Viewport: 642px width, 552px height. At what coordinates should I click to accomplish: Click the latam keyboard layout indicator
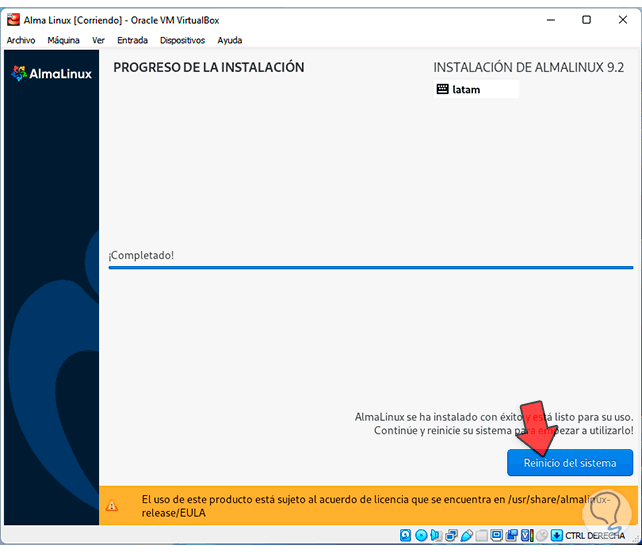[x=476, y=89]
